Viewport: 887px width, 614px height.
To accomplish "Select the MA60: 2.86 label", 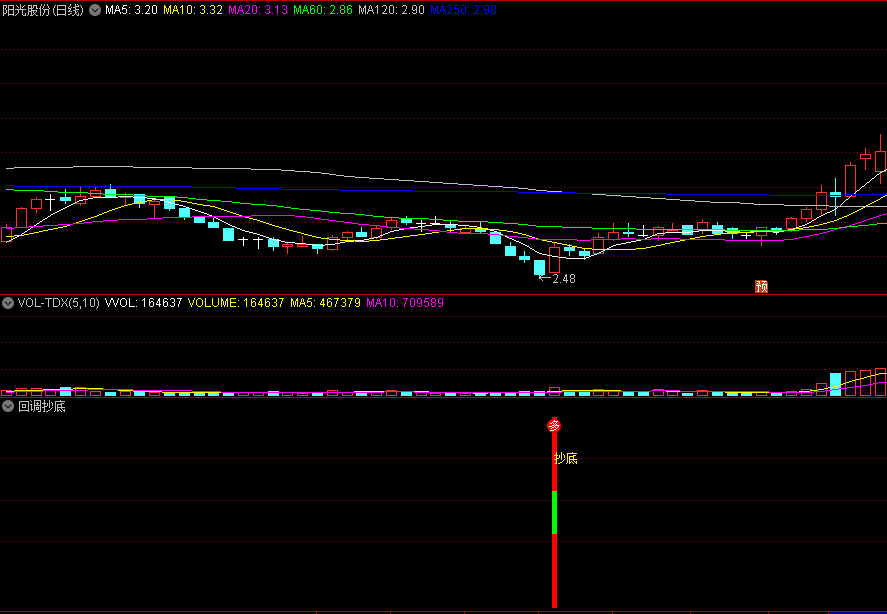I will pyautogui.click(x=324, y=10).
